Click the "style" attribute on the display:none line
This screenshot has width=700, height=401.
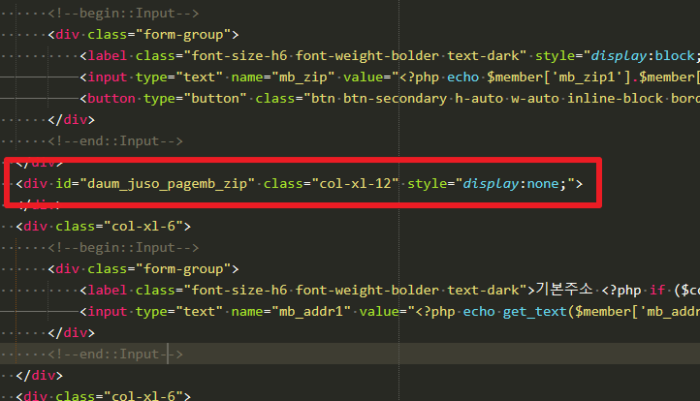click(x=427, y=184)
